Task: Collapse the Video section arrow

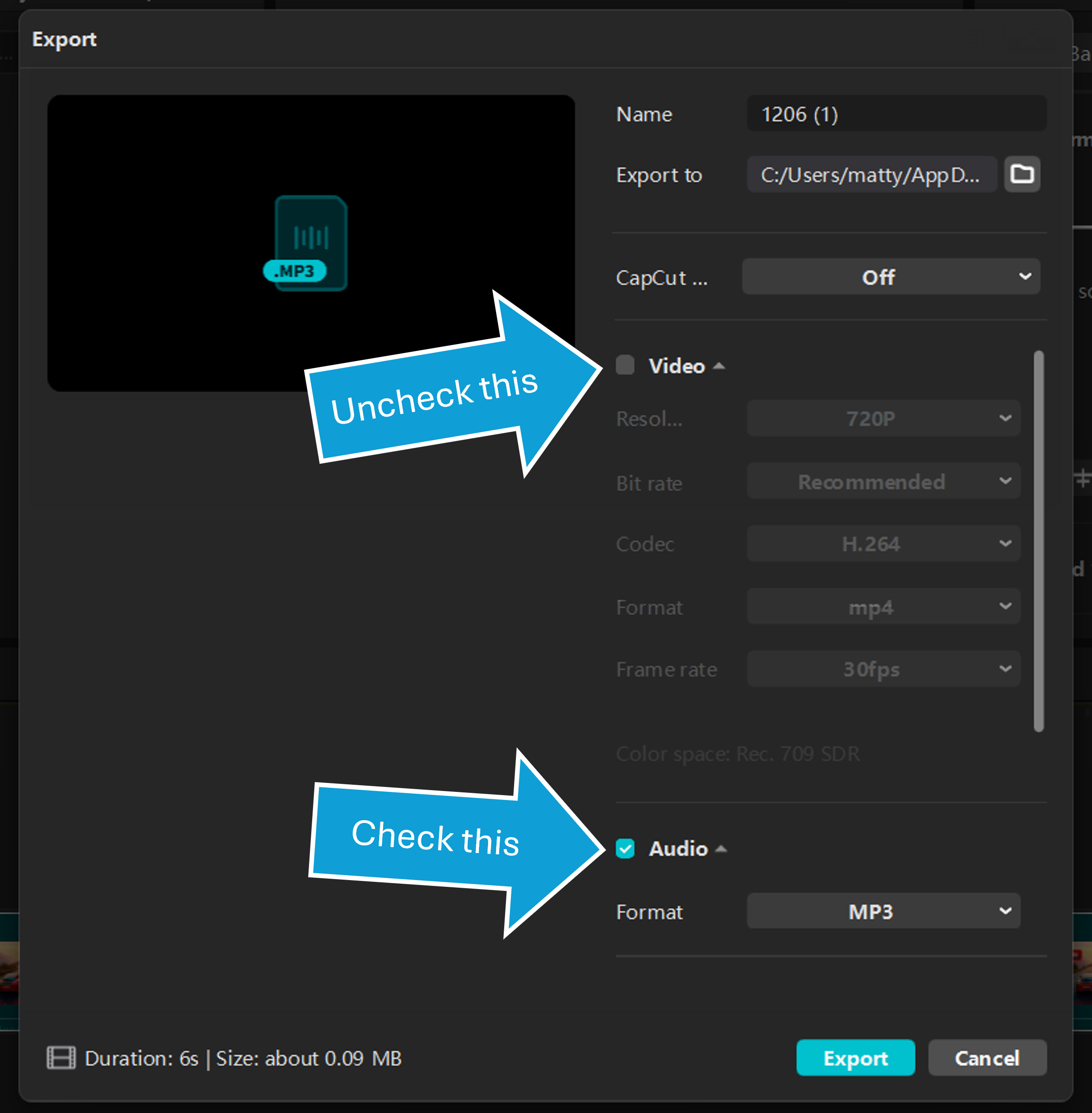Action: [x=719, y=366]
